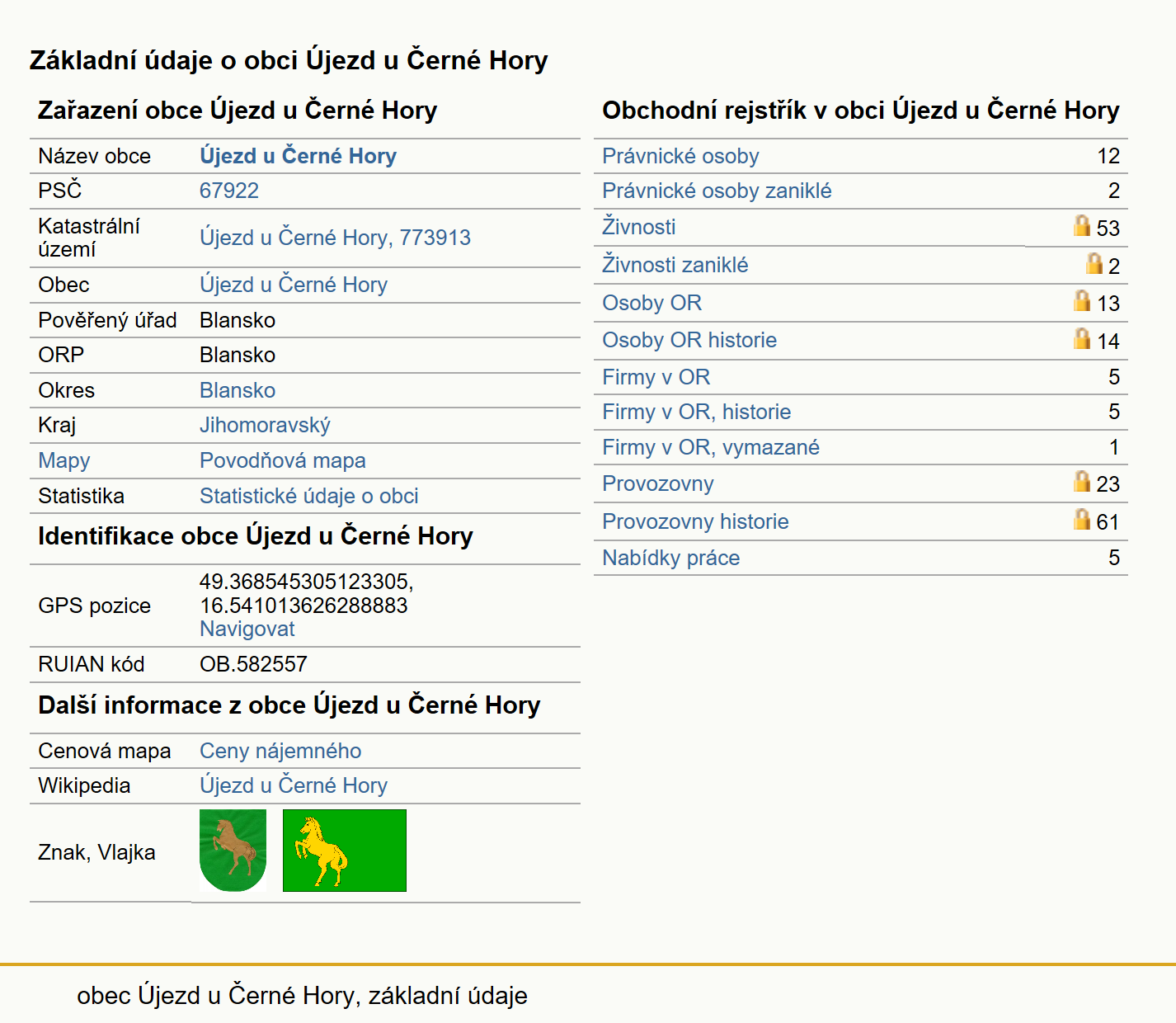
Task: Open the Firmy v OR, historie link
Action: tap(697, 412)
